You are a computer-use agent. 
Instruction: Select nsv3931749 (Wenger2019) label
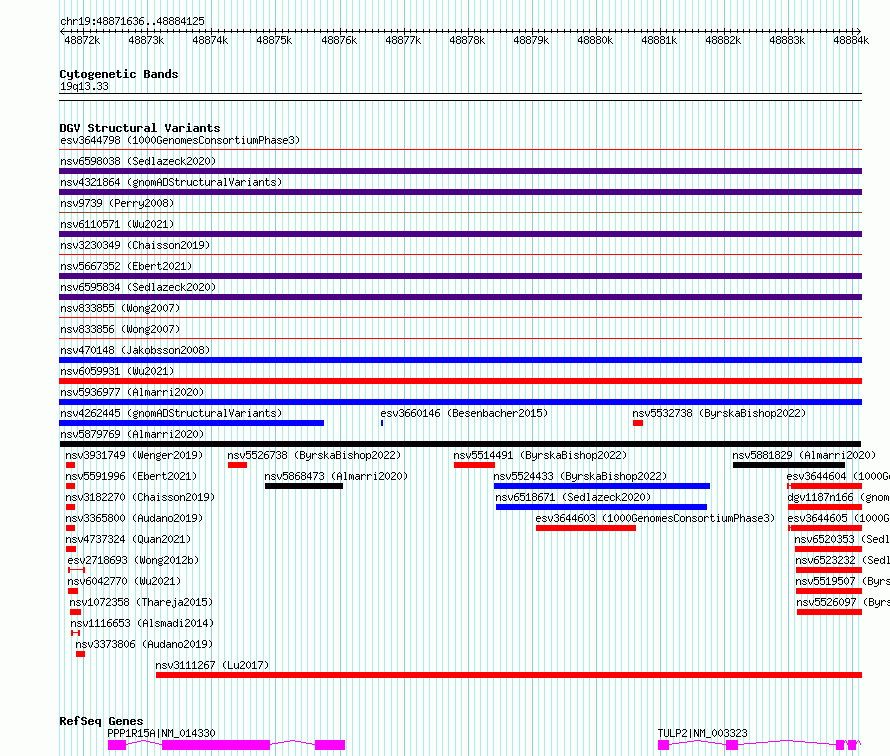point(134,455)
